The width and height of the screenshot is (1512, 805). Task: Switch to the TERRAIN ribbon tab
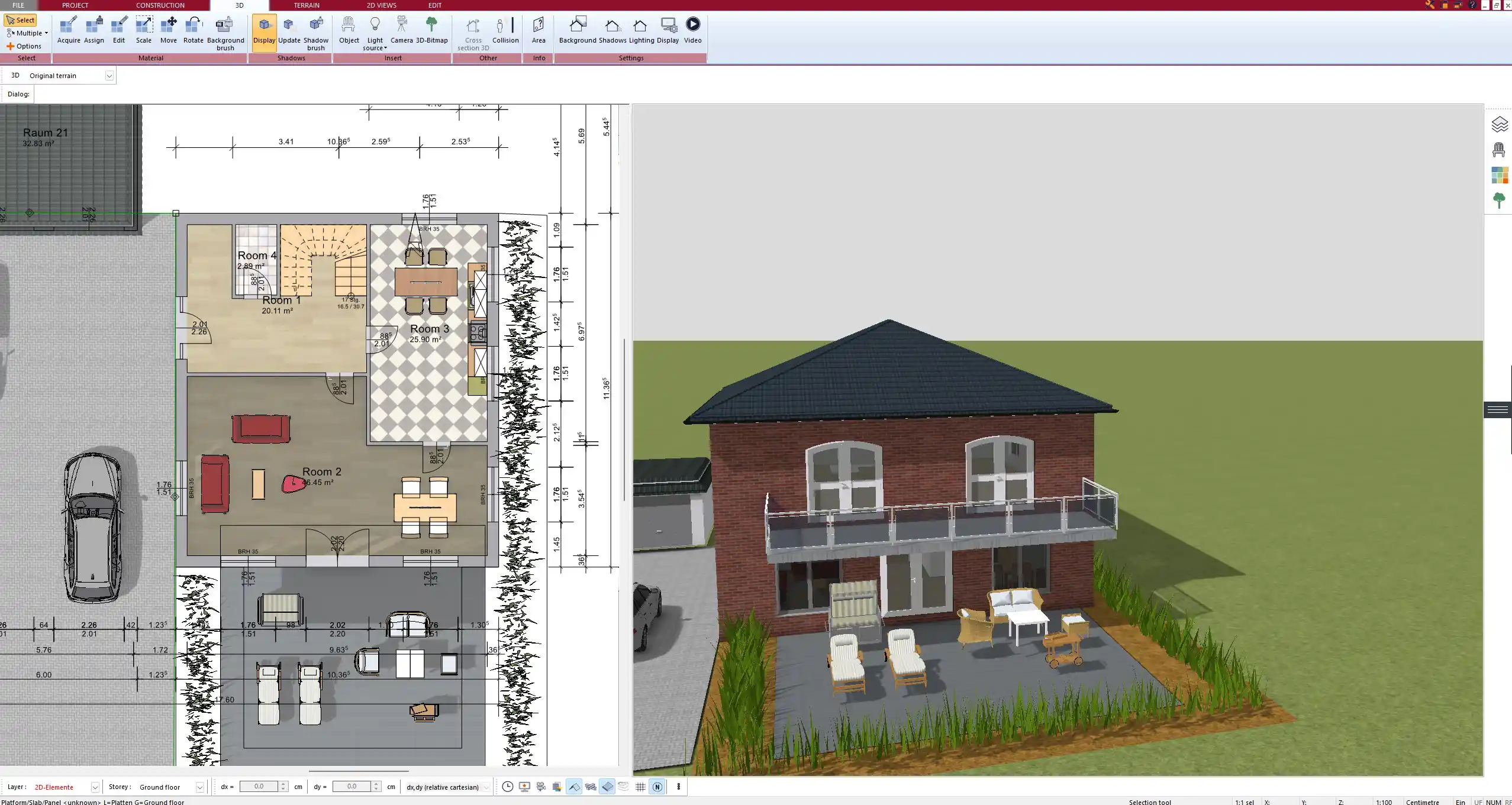click(305, 5)
